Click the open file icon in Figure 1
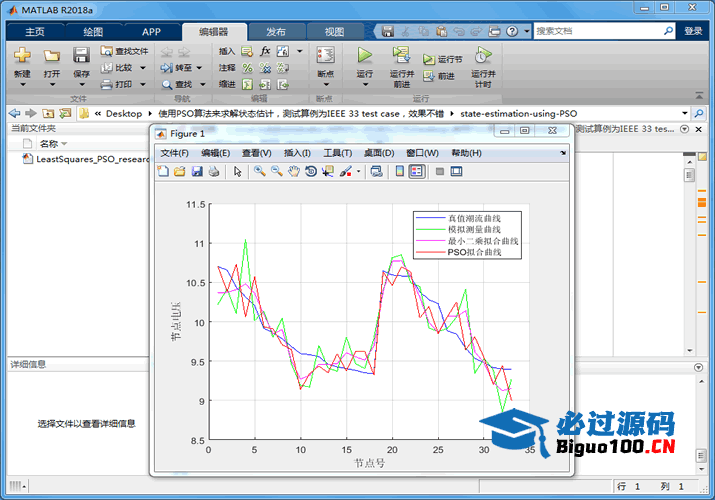The height and width of the screenshot is (500, 715). pyautogui.click(x=180, y=171)
